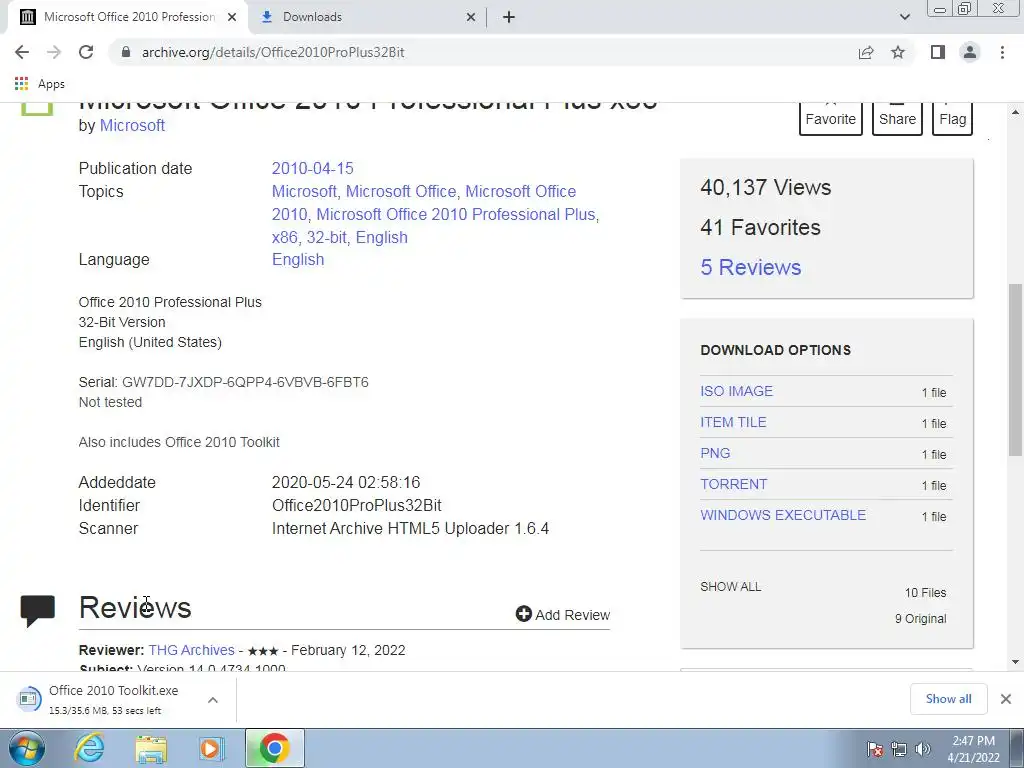The height and width of the screenshot is (768, 1024).
Task: Click SHOW ALL files
Action: pyautogui.click(x=730, y=586)
